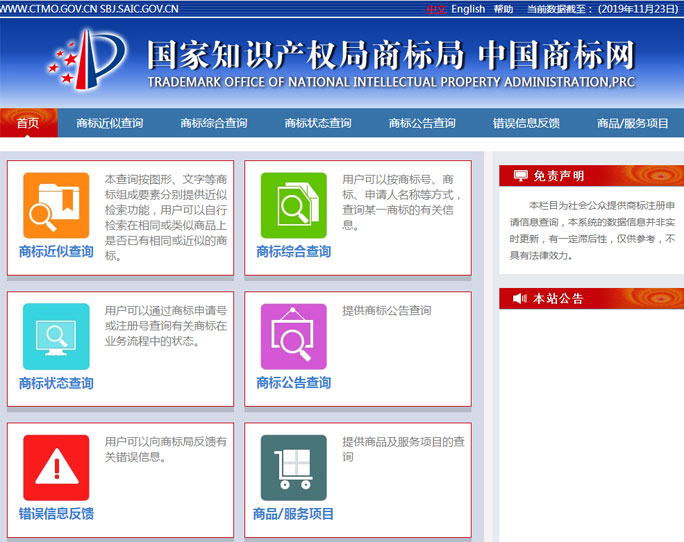Open 错误信息反馈 in the navigation bar

(527, 123)
